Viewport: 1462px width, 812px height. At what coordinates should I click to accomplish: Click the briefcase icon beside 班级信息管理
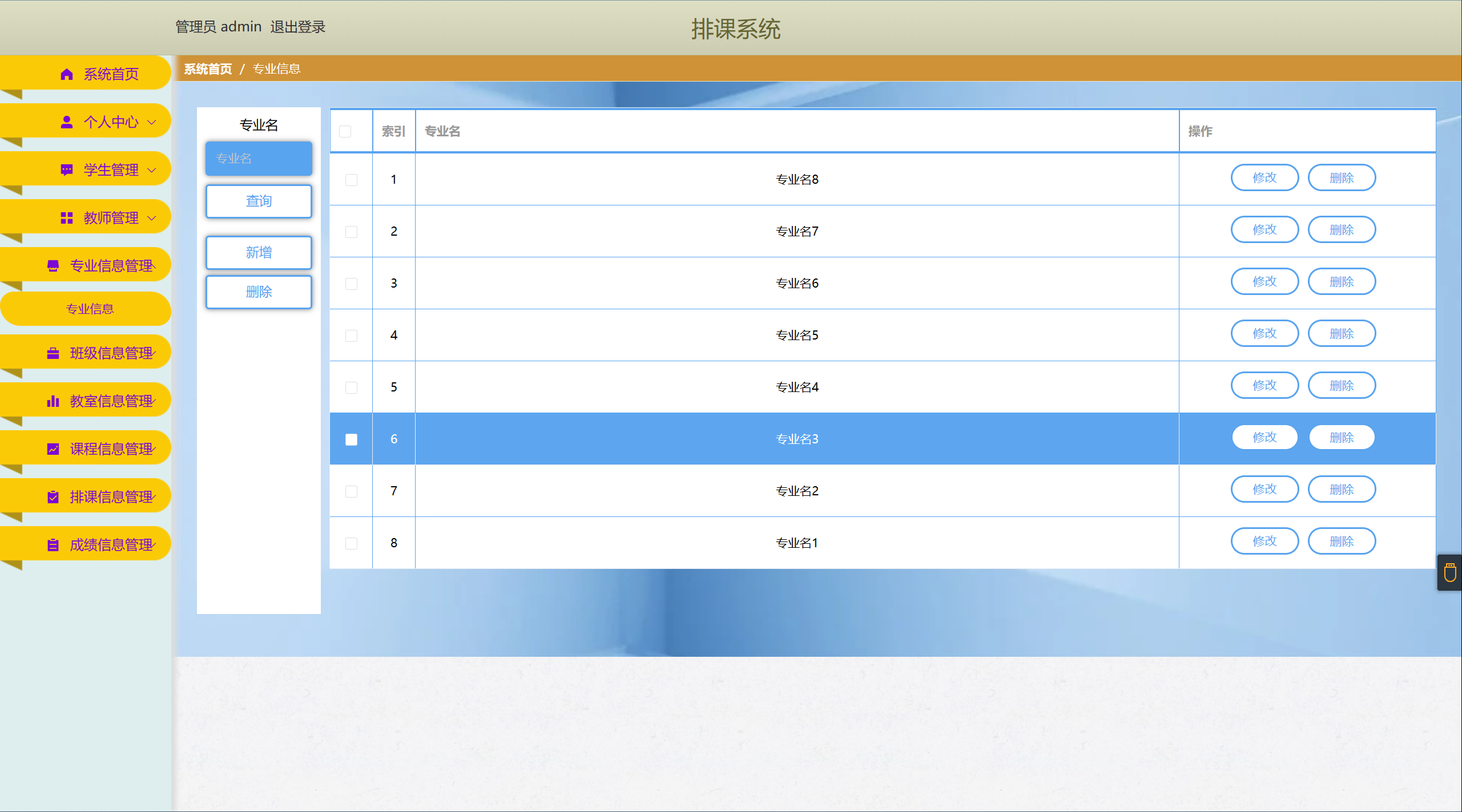tap(53, 353)
